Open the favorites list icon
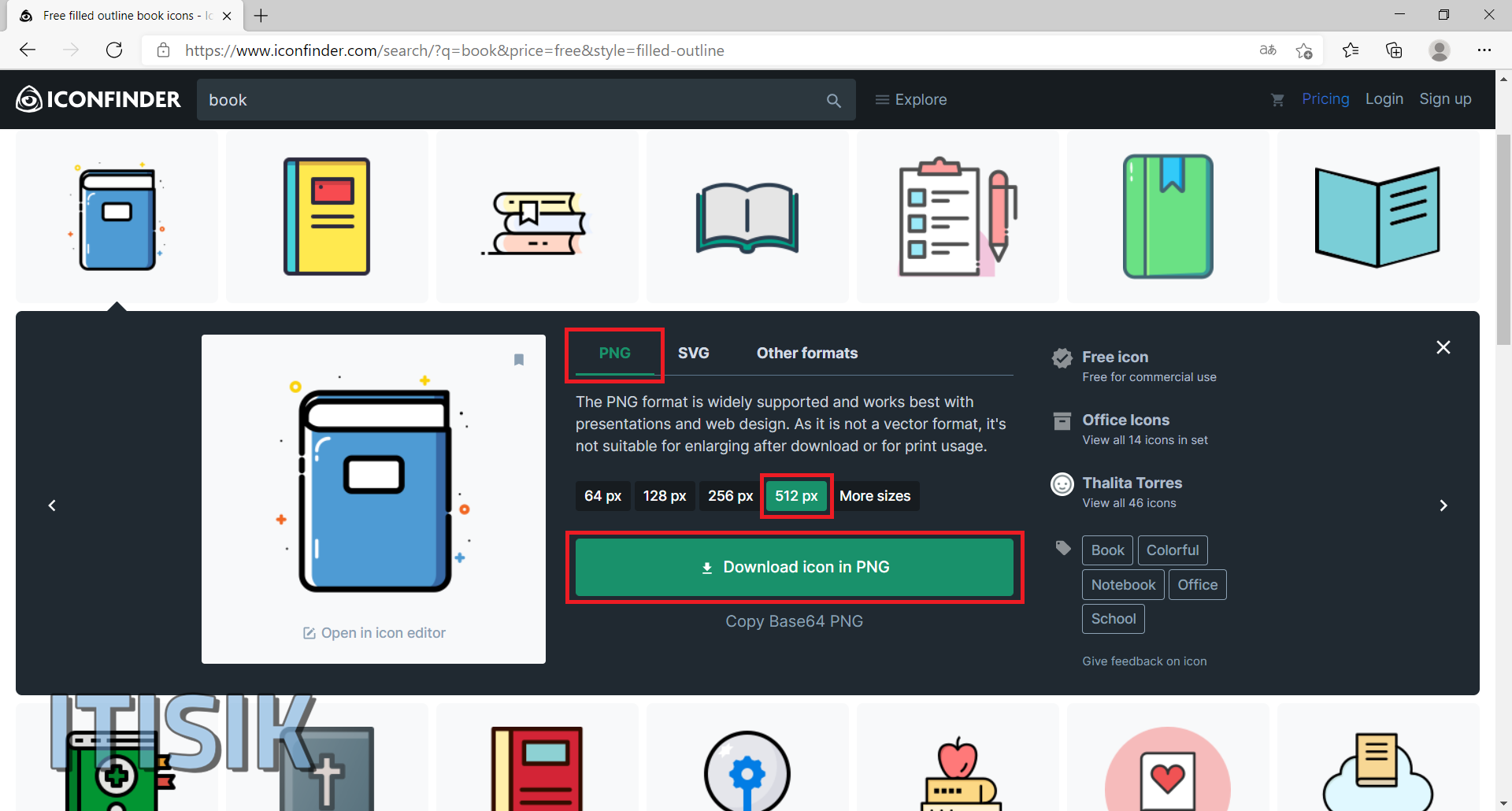Image resolution: width=1512 pixels, height=811 pixels. click(x=1351, y=50)
